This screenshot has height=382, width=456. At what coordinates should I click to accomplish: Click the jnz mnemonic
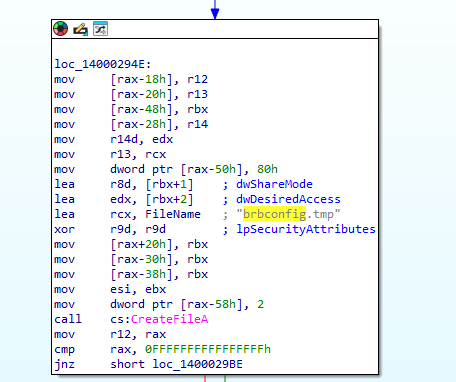(64, 364)
